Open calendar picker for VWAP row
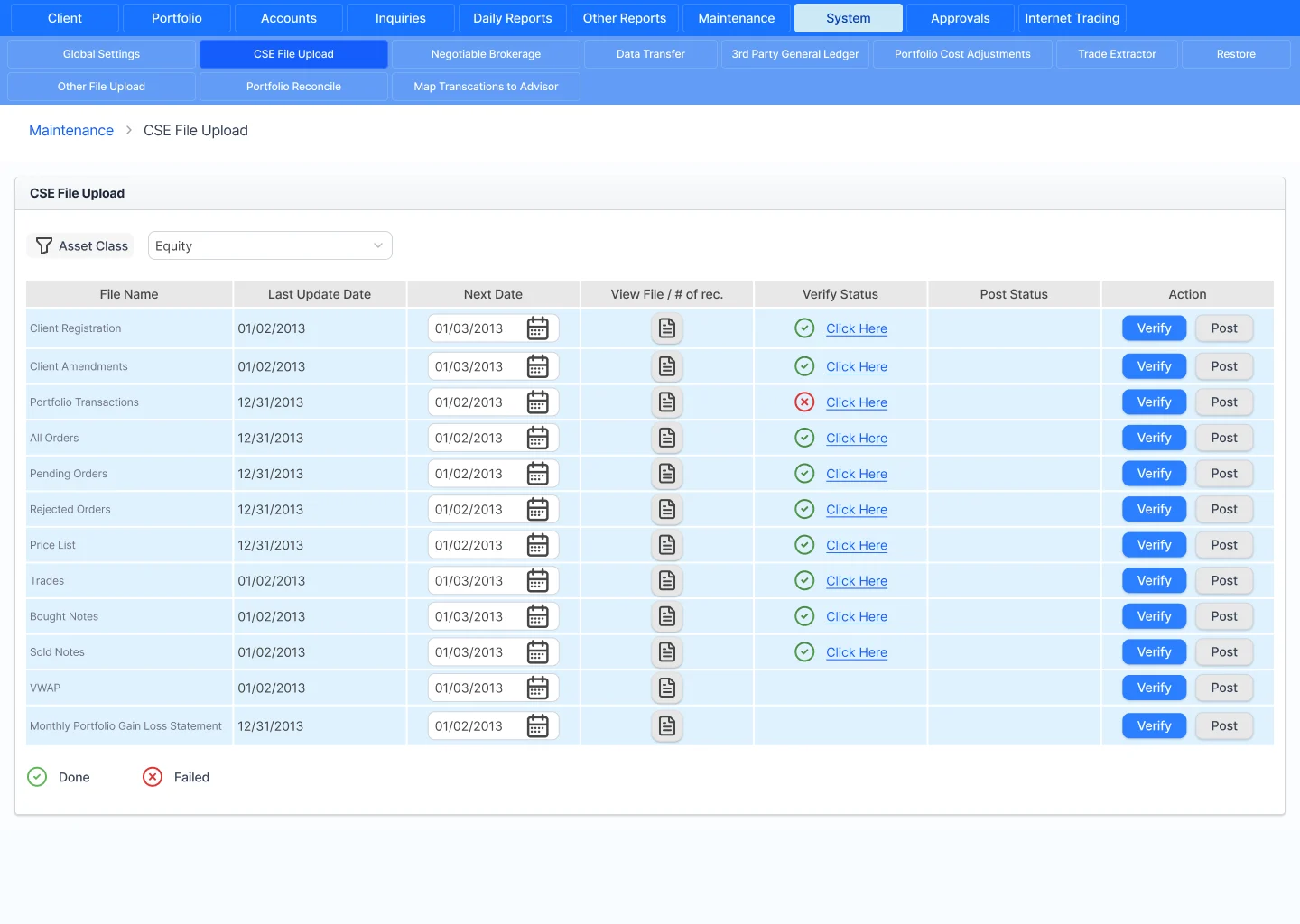 coord(537,688)
